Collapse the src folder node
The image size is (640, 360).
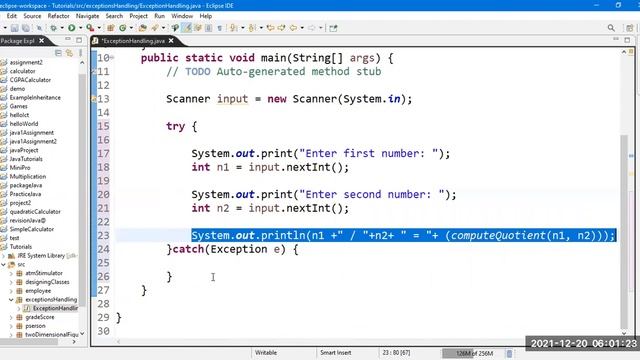pos(4,264)
